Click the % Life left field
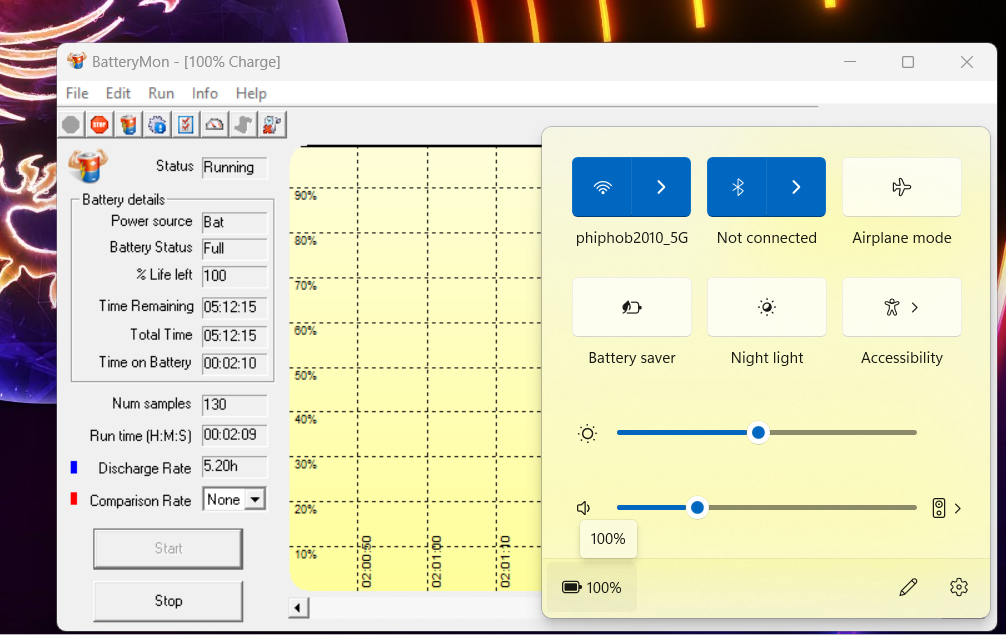The image size is (1006, 635). 234,276
